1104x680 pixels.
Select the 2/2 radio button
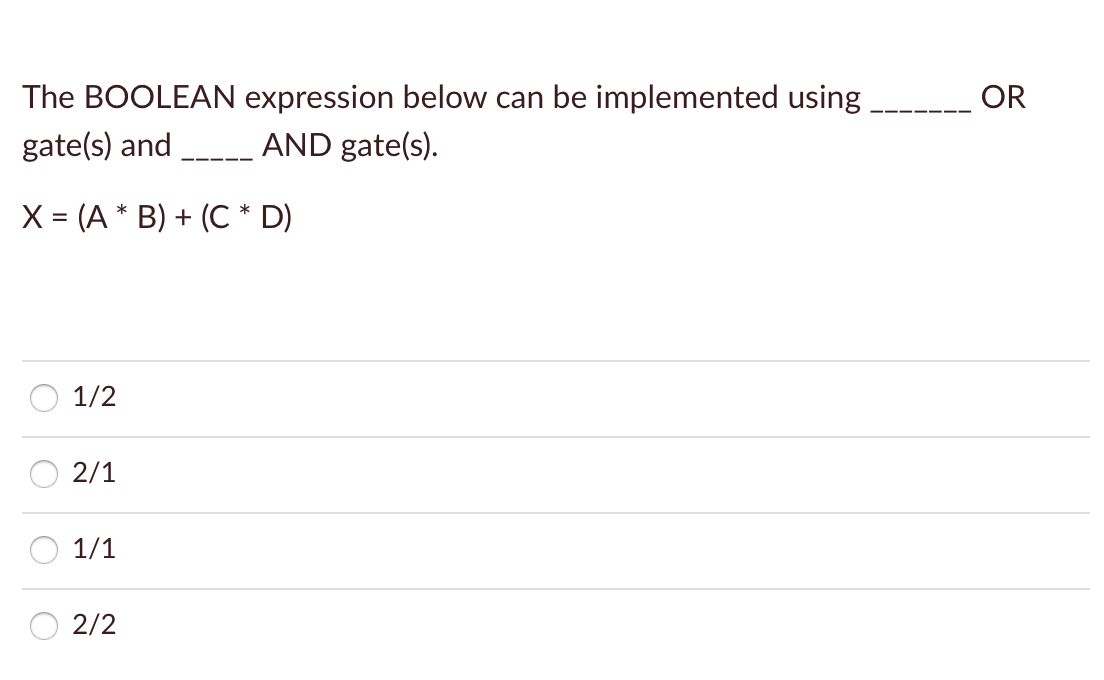[43, 626]
